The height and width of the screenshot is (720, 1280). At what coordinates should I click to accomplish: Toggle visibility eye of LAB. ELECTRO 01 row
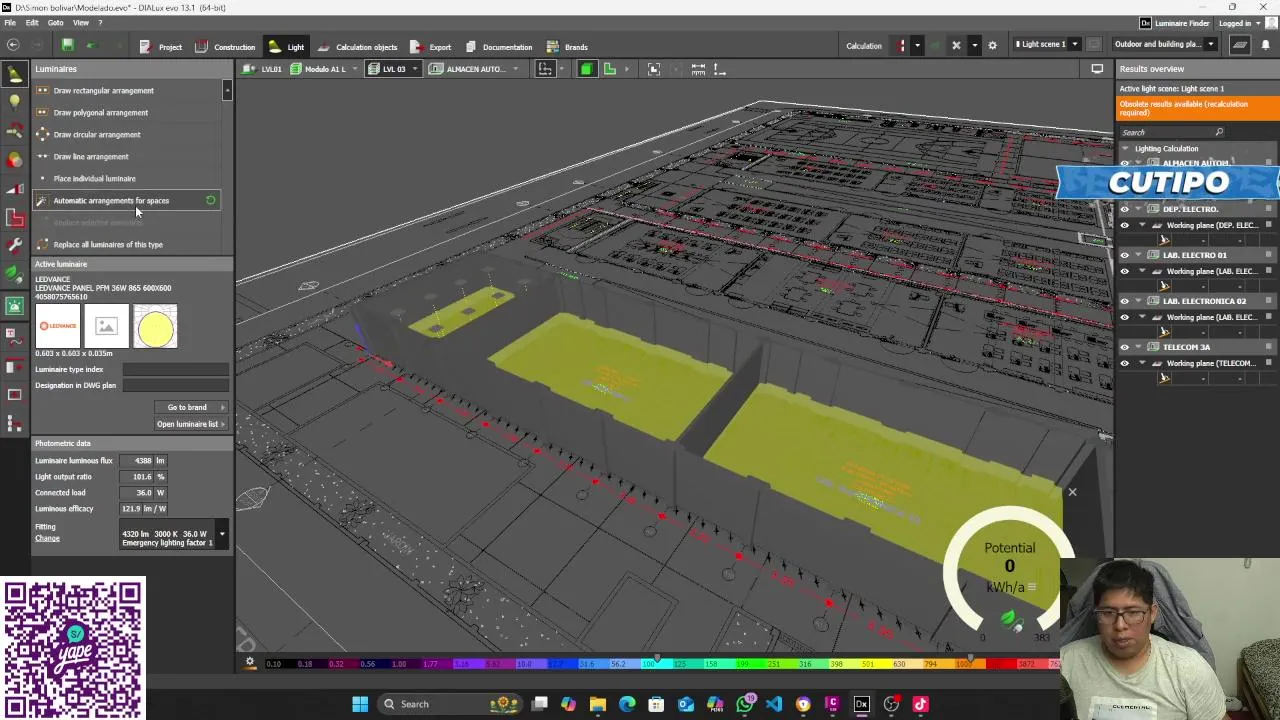click(x=1124, y=255)
